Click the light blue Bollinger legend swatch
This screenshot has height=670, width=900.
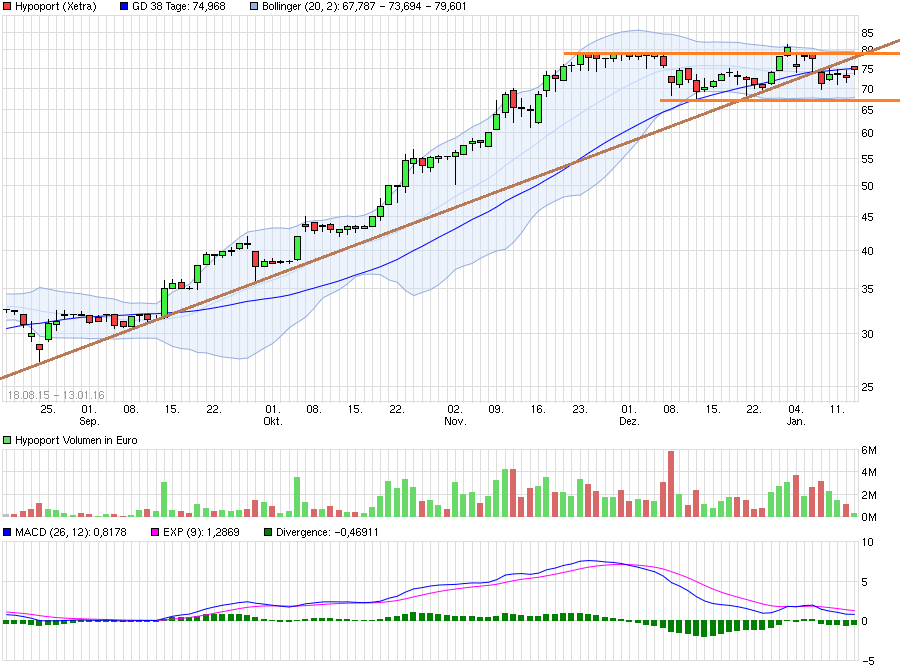(x=254, y=6)
